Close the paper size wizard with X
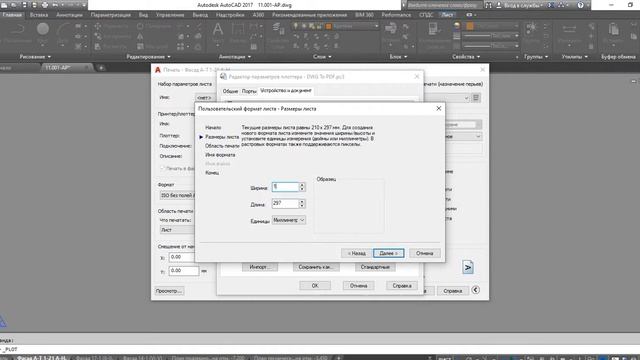This screenshot has height=360, width=640. 439,109
